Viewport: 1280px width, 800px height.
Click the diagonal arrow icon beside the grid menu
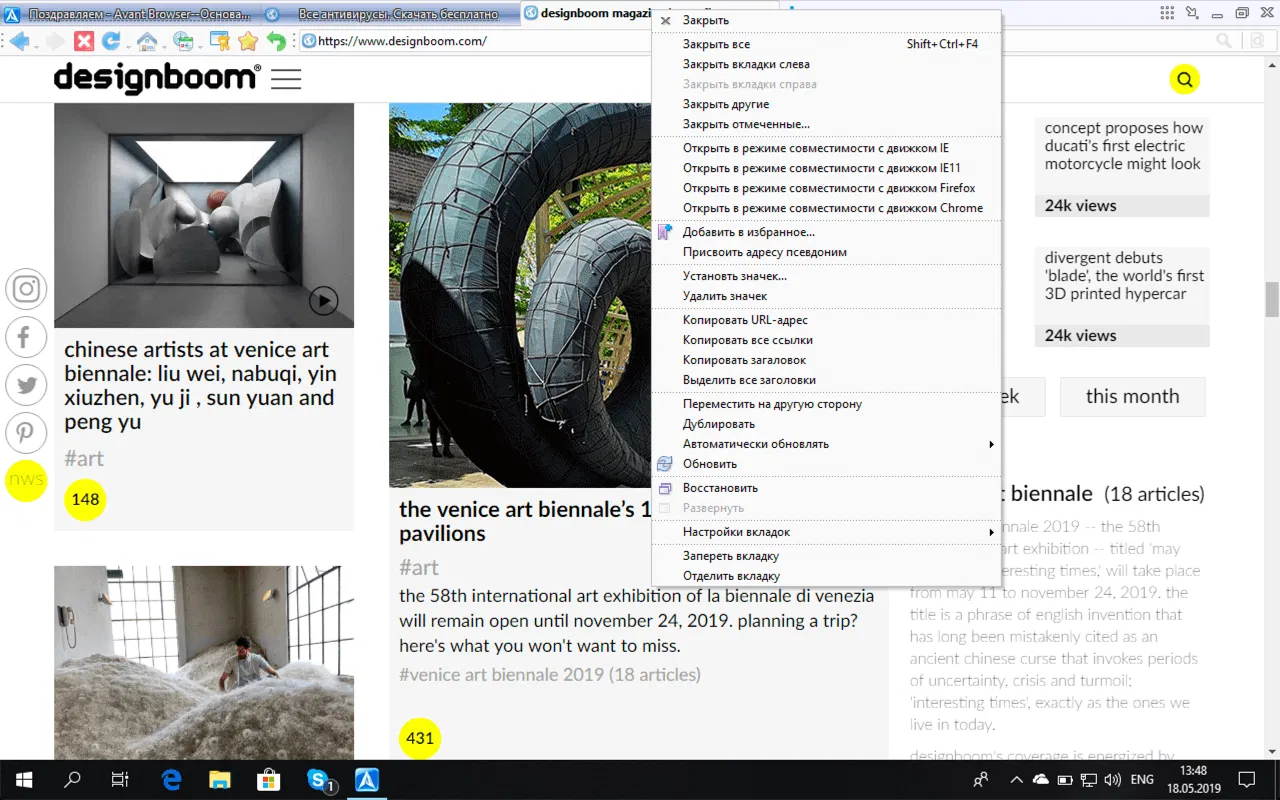1191,13
